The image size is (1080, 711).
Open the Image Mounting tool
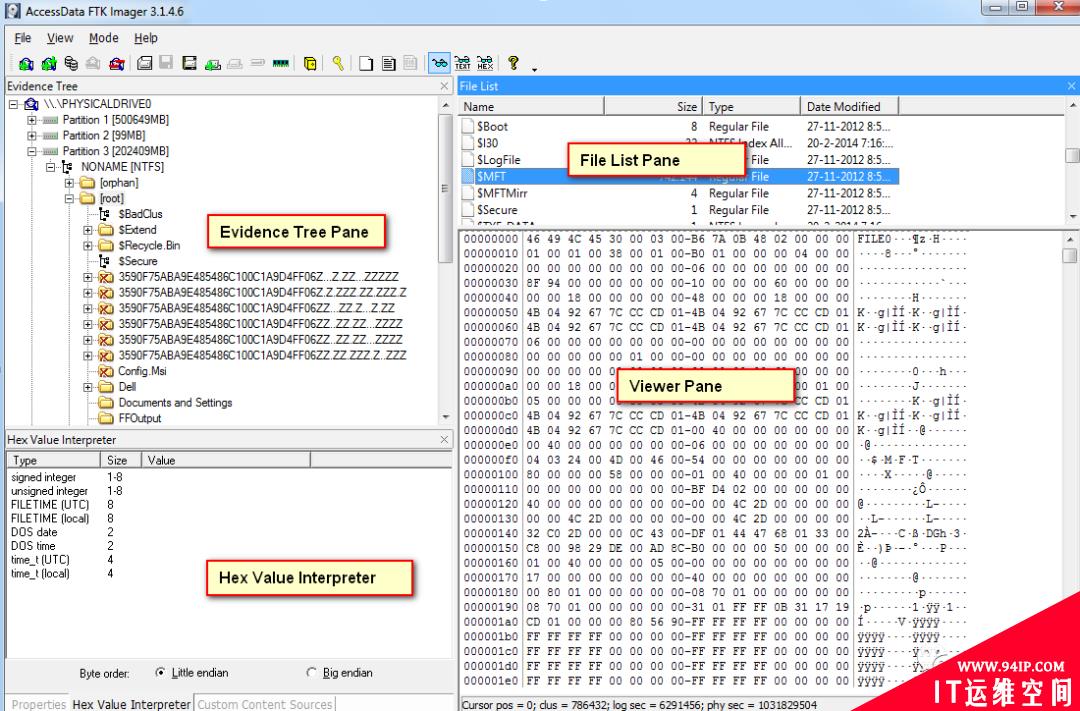(71, 63)
